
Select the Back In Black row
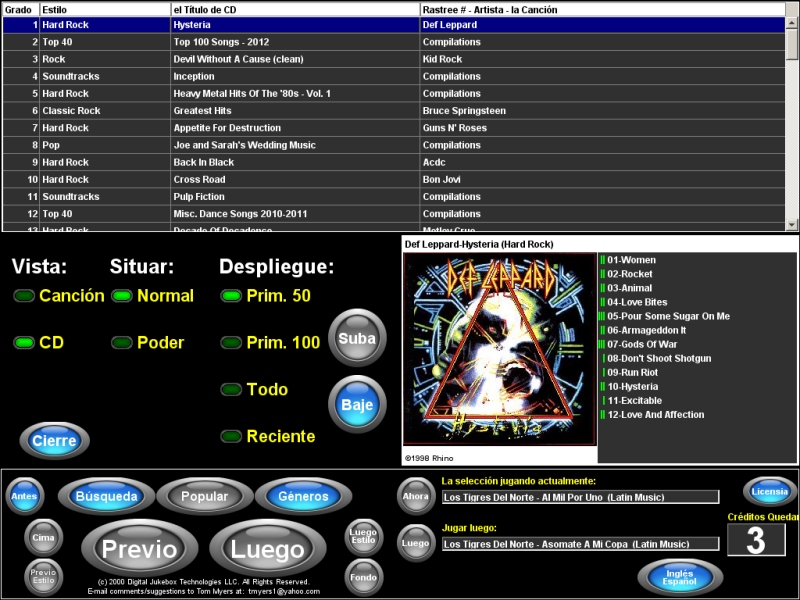[x=394, y=162]
